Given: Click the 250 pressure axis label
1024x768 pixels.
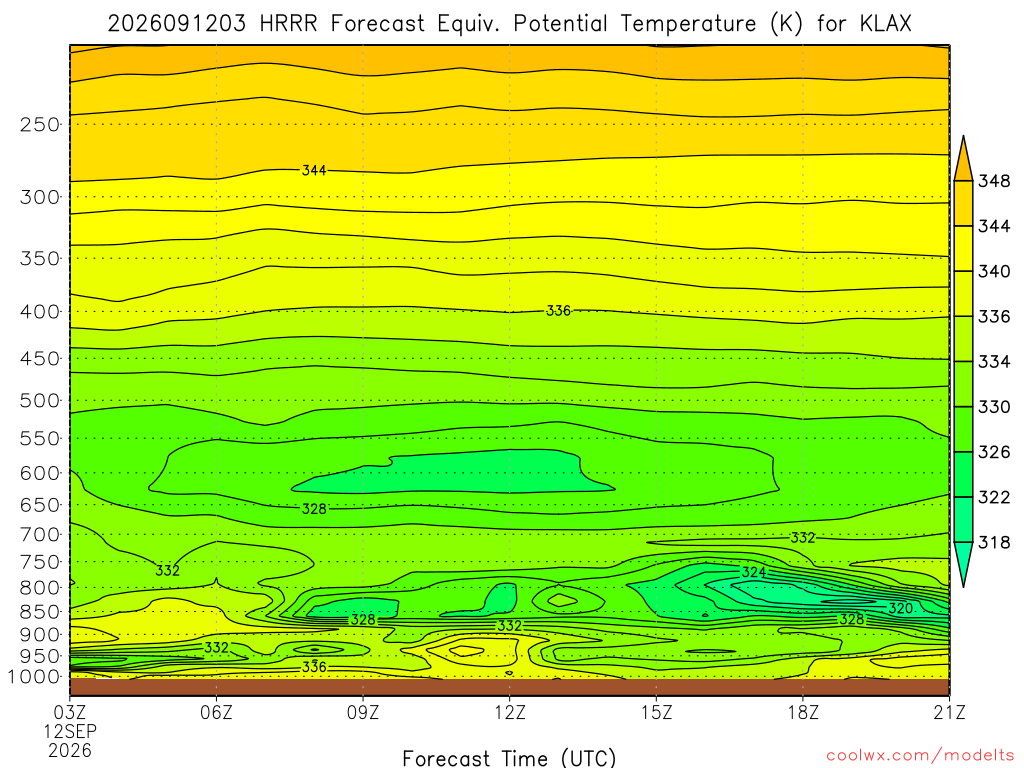Looking at the screenshot, I should pos(40,124).
